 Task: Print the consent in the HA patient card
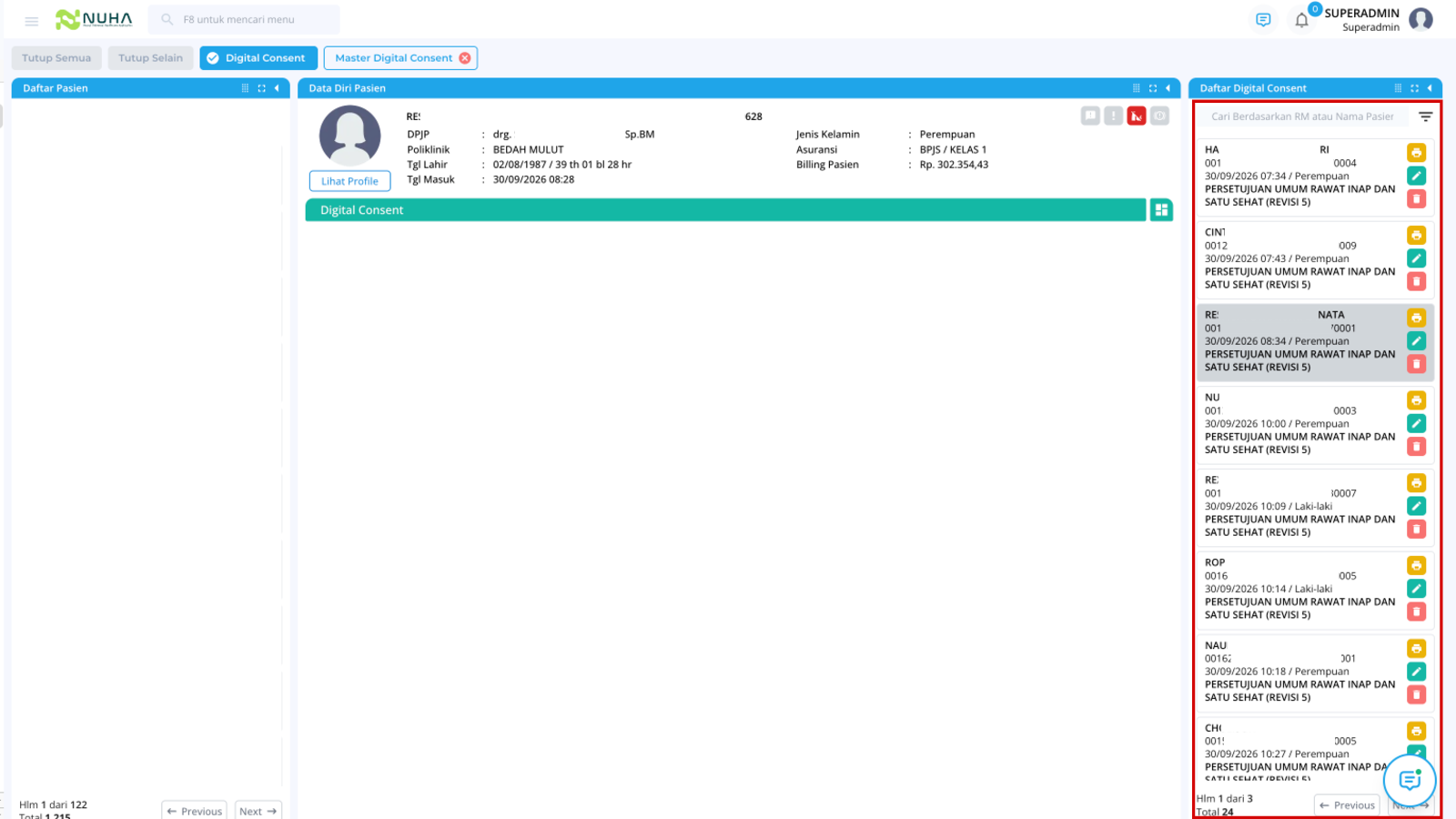pyautogui.click(x=1416, y=153)
